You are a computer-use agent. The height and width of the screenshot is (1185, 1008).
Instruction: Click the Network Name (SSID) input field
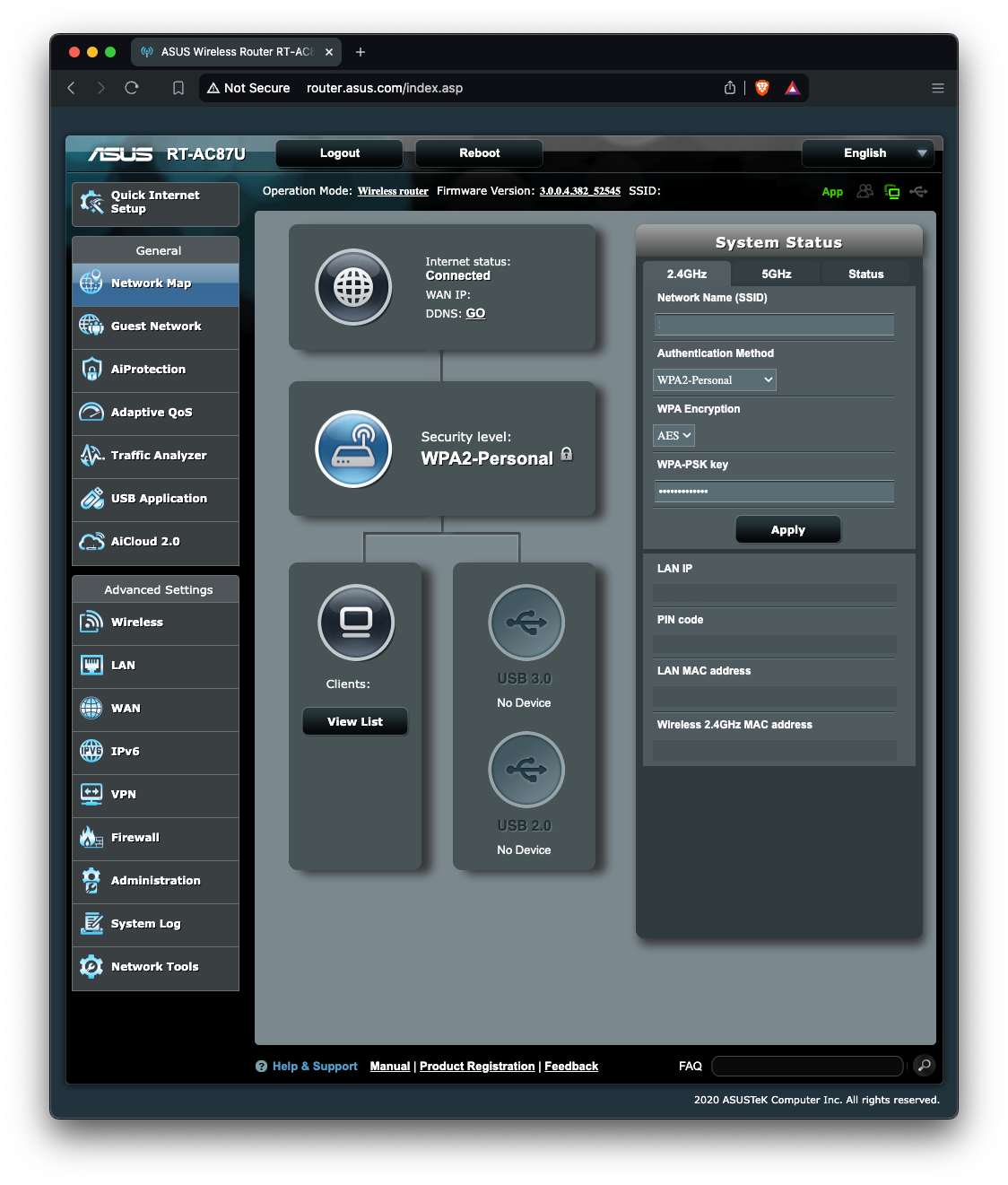click(x=775, y=325)
